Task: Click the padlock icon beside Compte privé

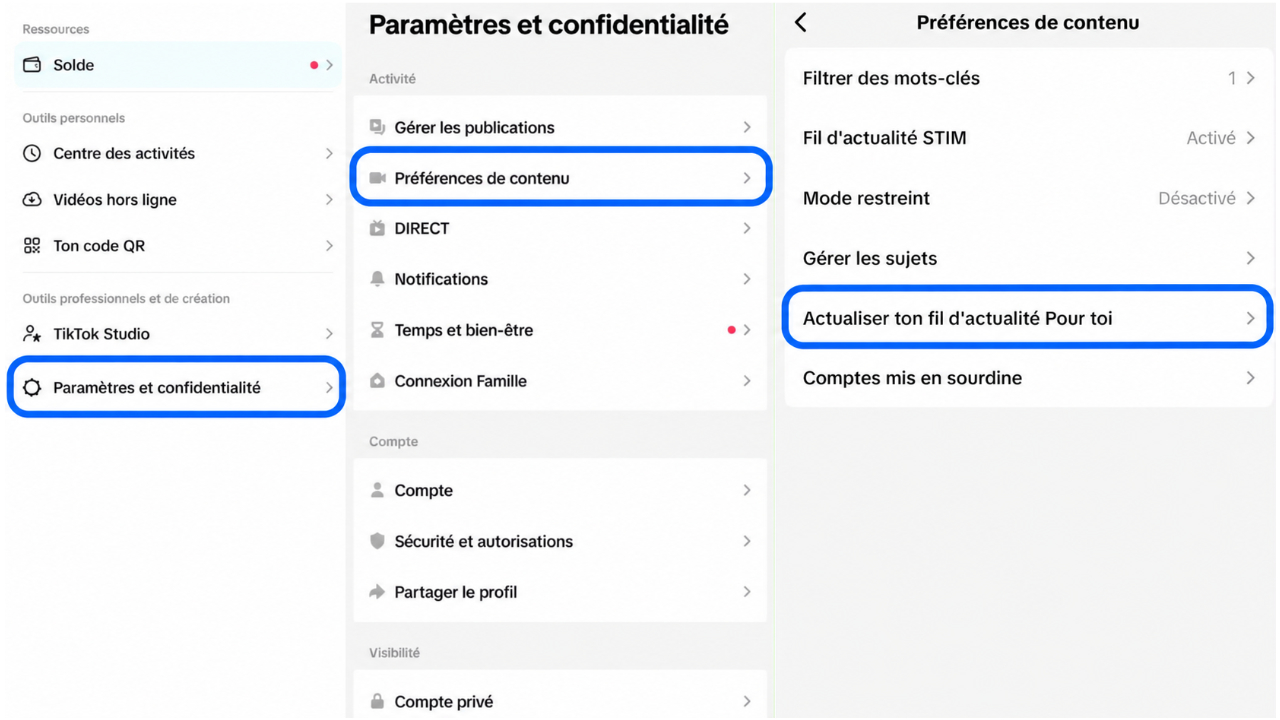Action: point(377,701)
